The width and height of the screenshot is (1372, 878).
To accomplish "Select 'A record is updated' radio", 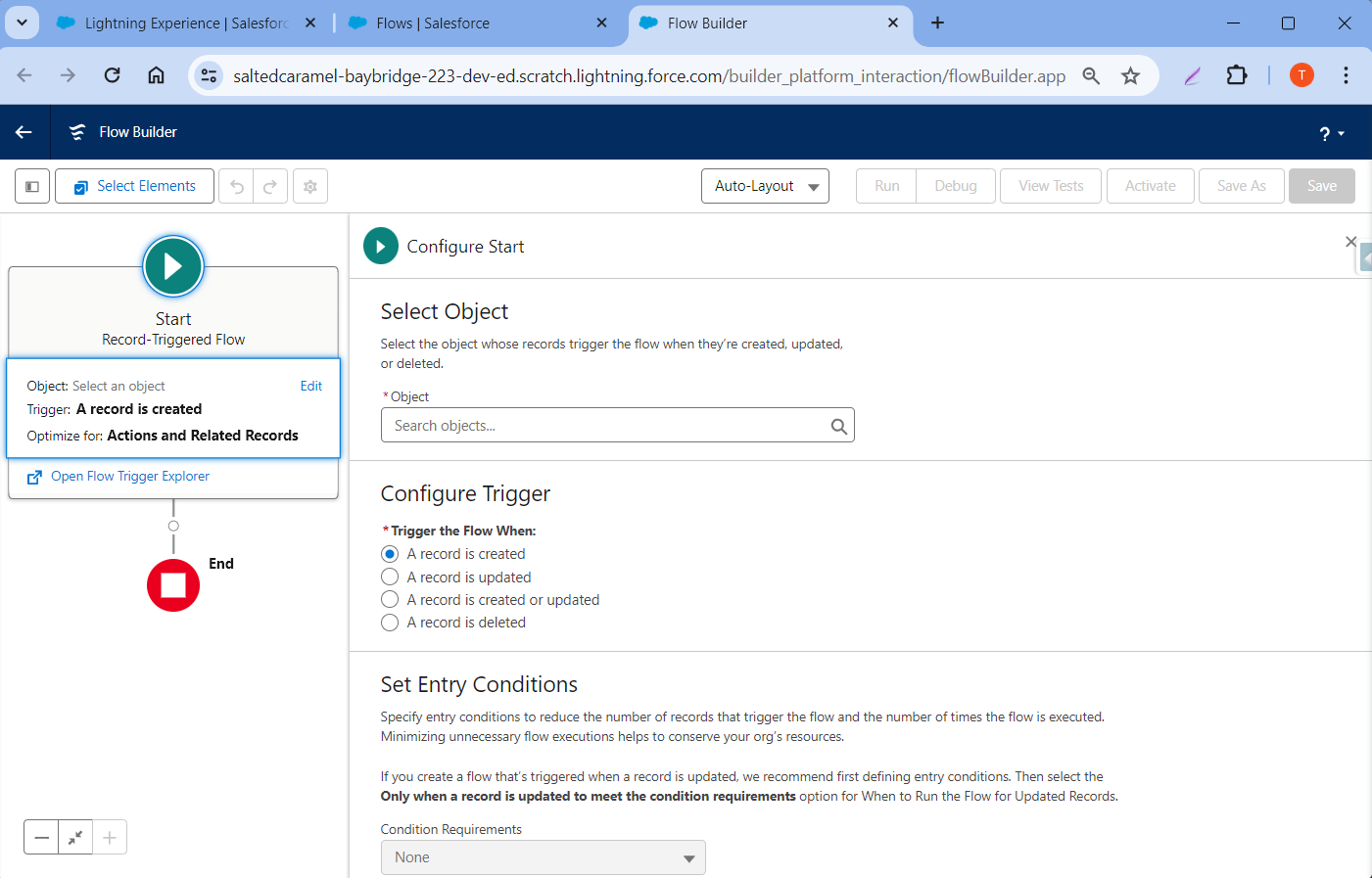I will 390,578.
